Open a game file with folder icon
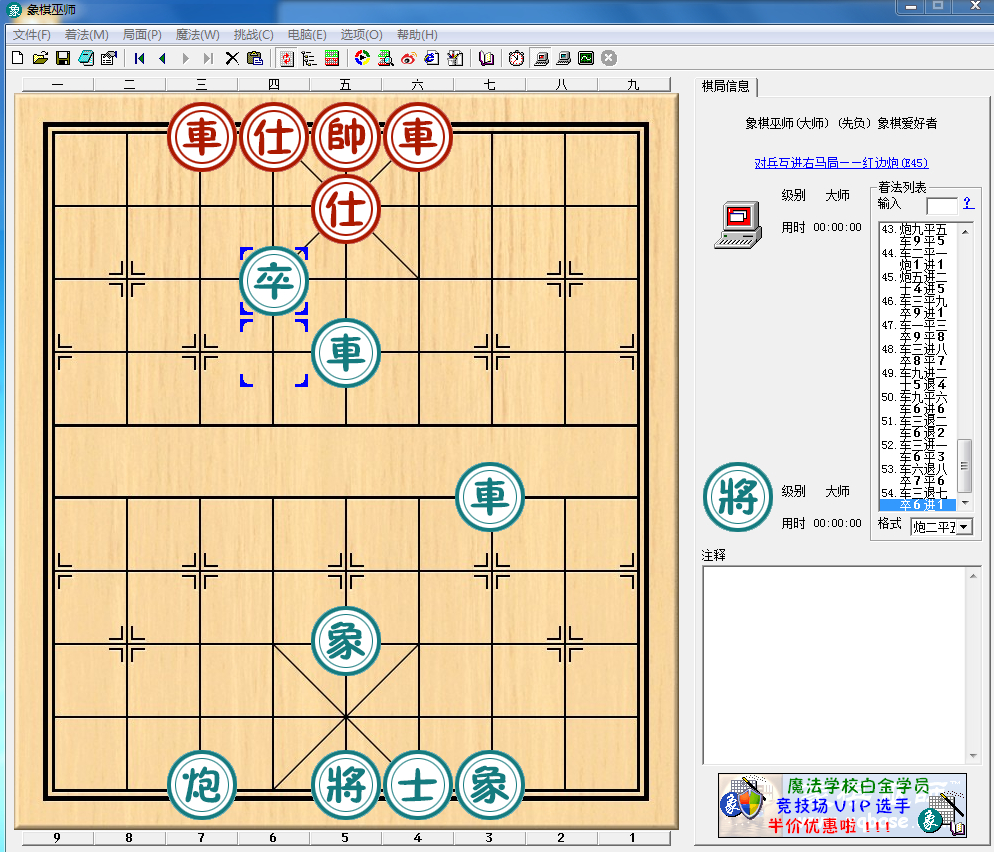The height and width of the screenshot is (852, 994). click(x=40, y=58)
